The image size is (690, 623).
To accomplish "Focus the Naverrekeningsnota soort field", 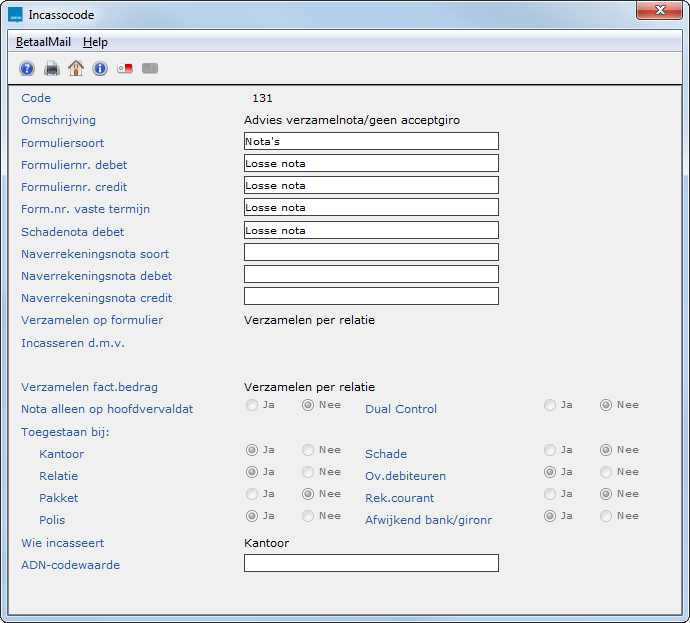I will click(370, 252).
